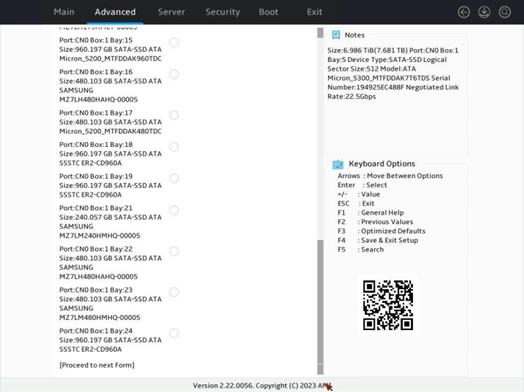Image resolution: width=524 pixels, height=392 pixels.
Task: Click 'F3 : Optimized Defaults' line
Action: tap(381, 231)
